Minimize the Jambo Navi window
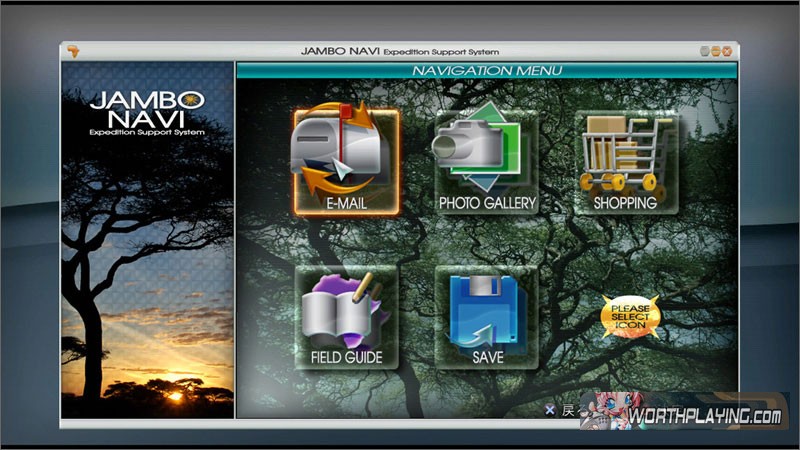The image size is (800, 450). (705, 51)
